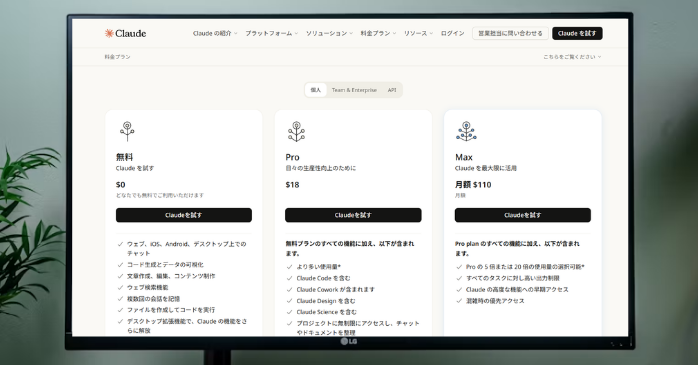Expand the 料金プラン navigation menu
Image resolution: width=698 pixels, height=365 pixels.
point(378,33)
